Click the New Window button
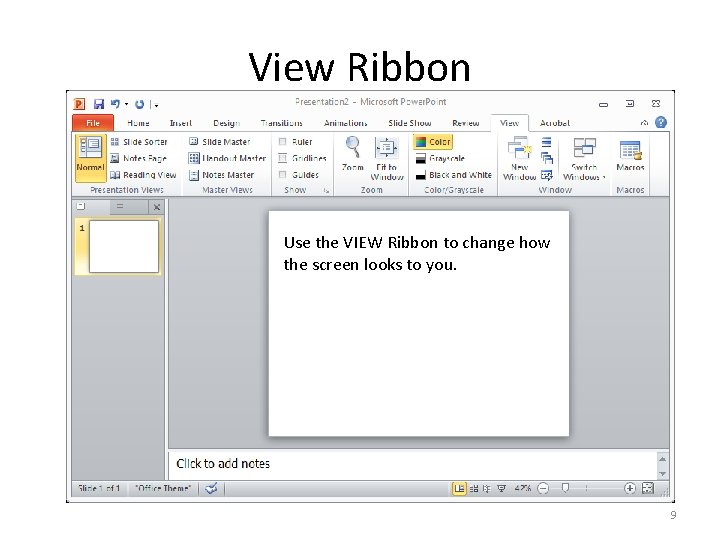 pos(519,158)
